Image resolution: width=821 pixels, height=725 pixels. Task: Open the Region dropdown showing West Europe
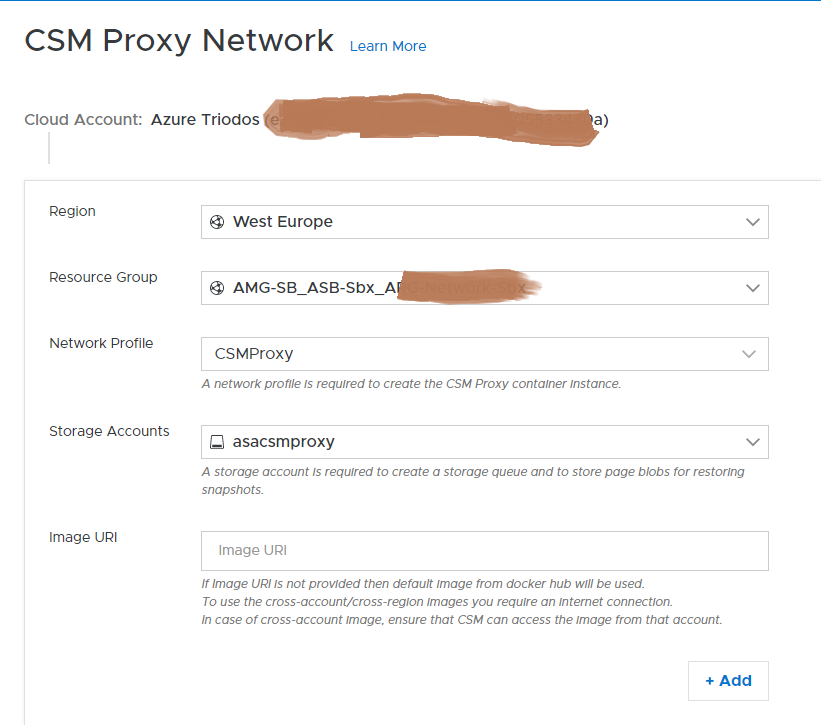pos(484,221)
